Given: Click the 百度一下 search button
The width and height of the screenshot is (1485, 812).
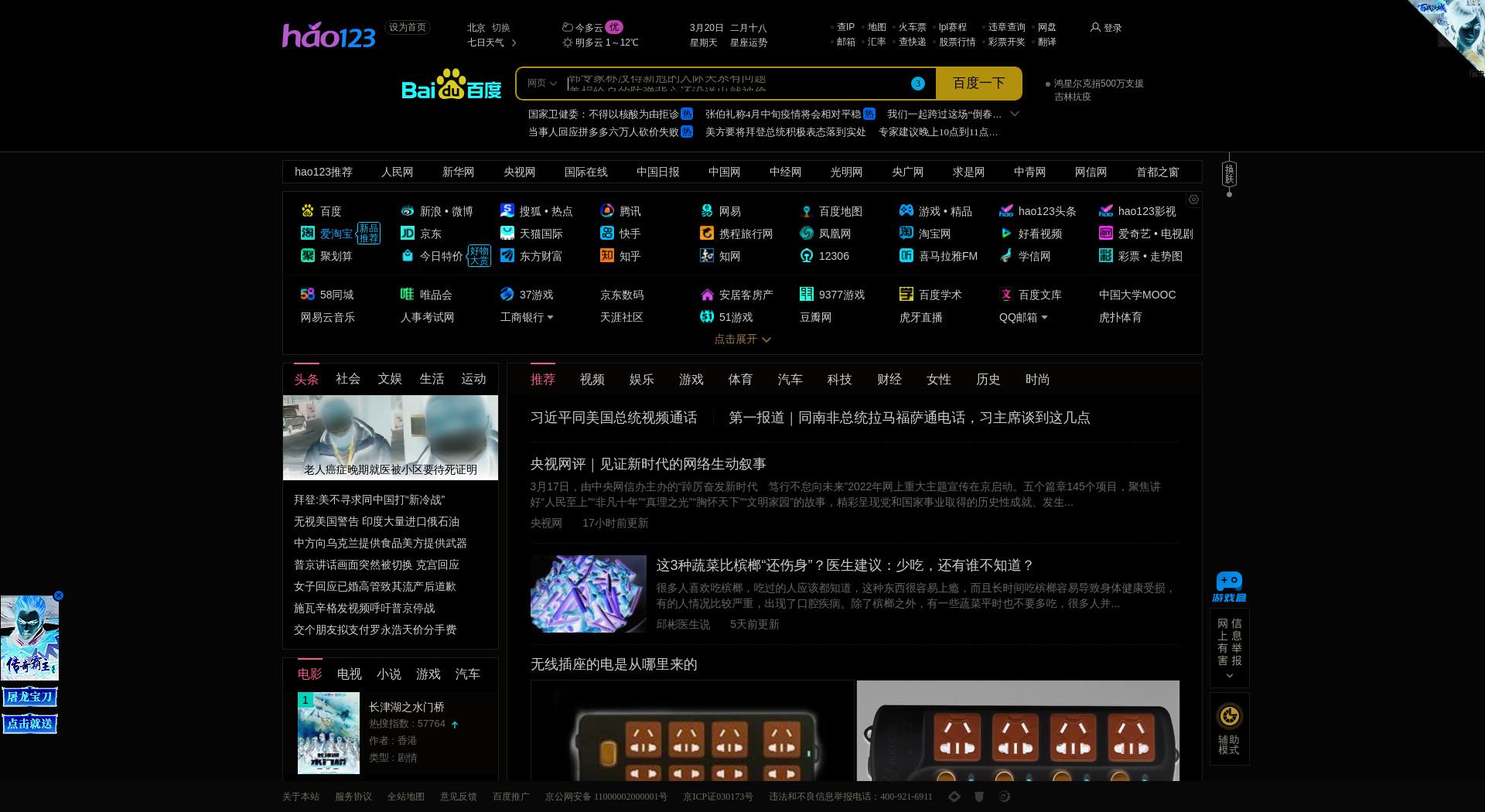Looking at the screenshot, I should pos(978,84).
